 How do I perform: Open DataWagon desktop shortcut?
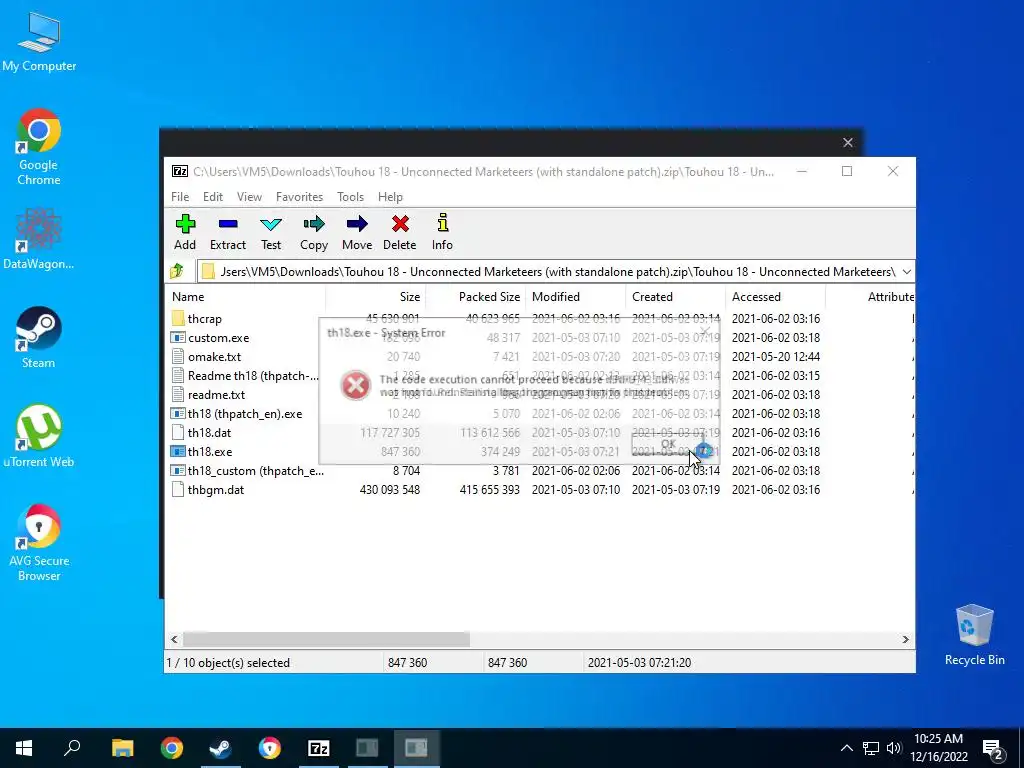39,238
